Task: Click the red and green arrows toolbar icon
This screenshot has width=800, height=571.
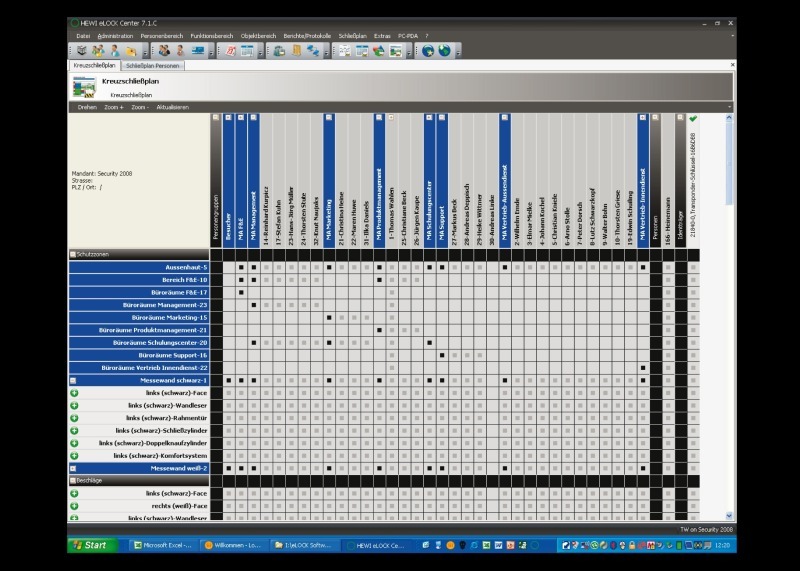Action: tap(379, 51)
